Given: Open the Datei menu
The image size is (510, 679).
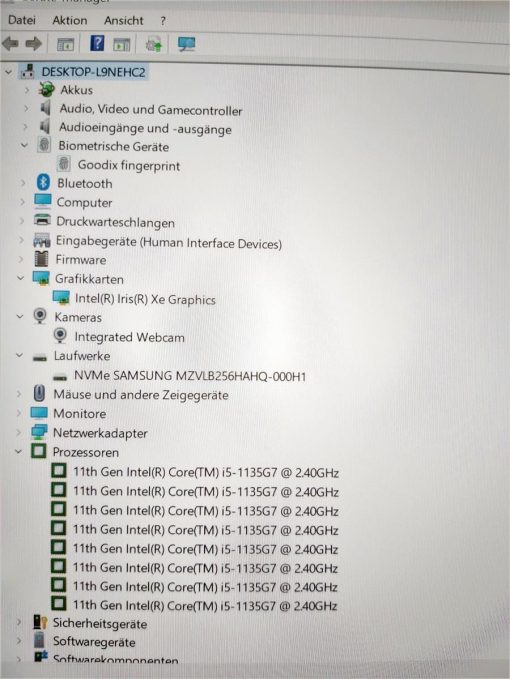Looking at the screenshot, I should (x=22, y=20).
